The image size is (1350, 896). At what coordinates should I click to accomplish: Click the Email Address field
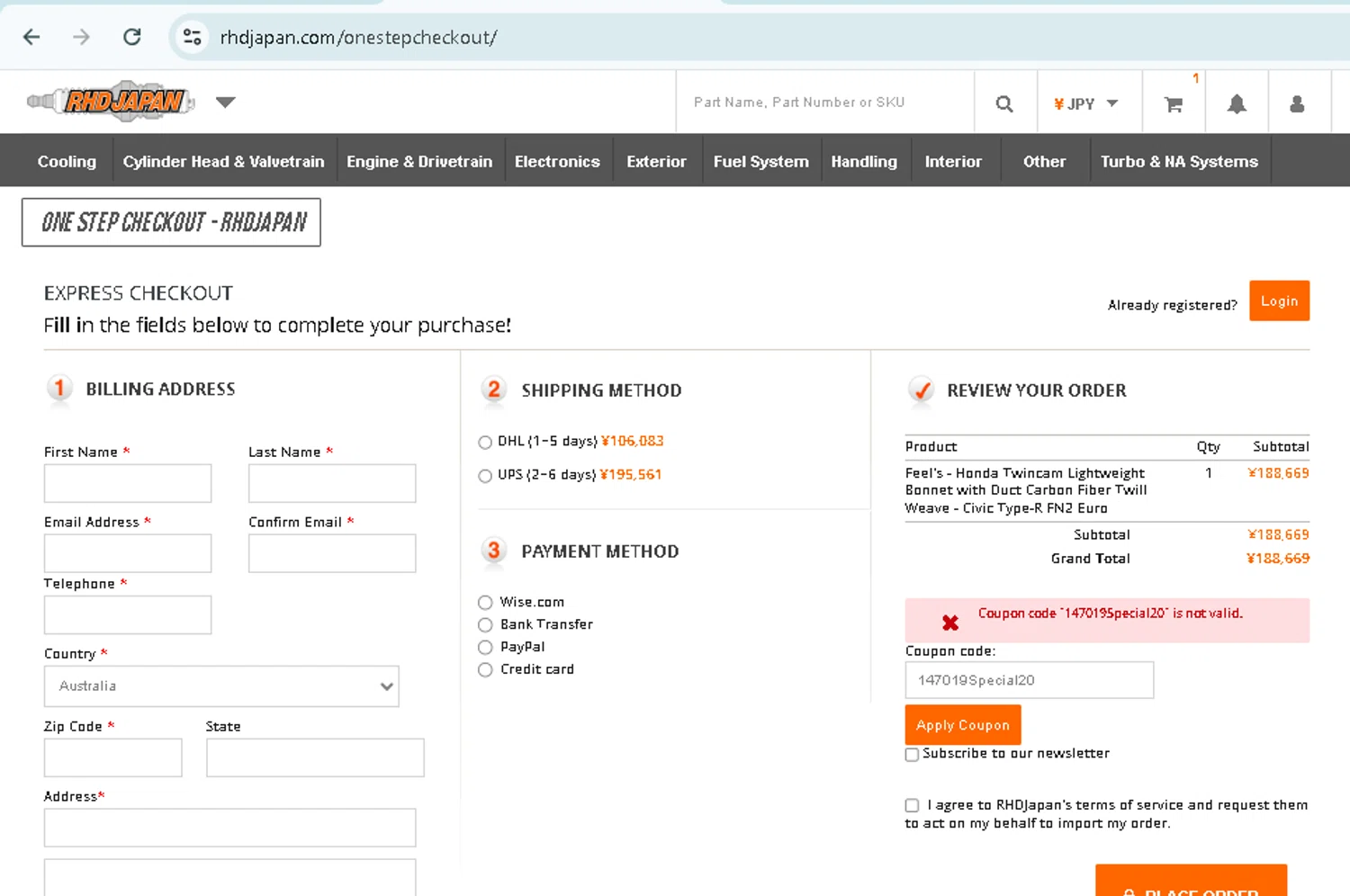click(x=128, y=553)
